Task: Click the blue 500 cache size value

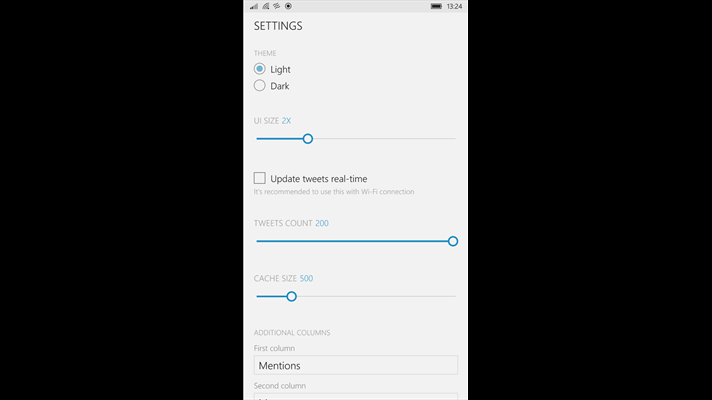Action: tap(306, 278)
